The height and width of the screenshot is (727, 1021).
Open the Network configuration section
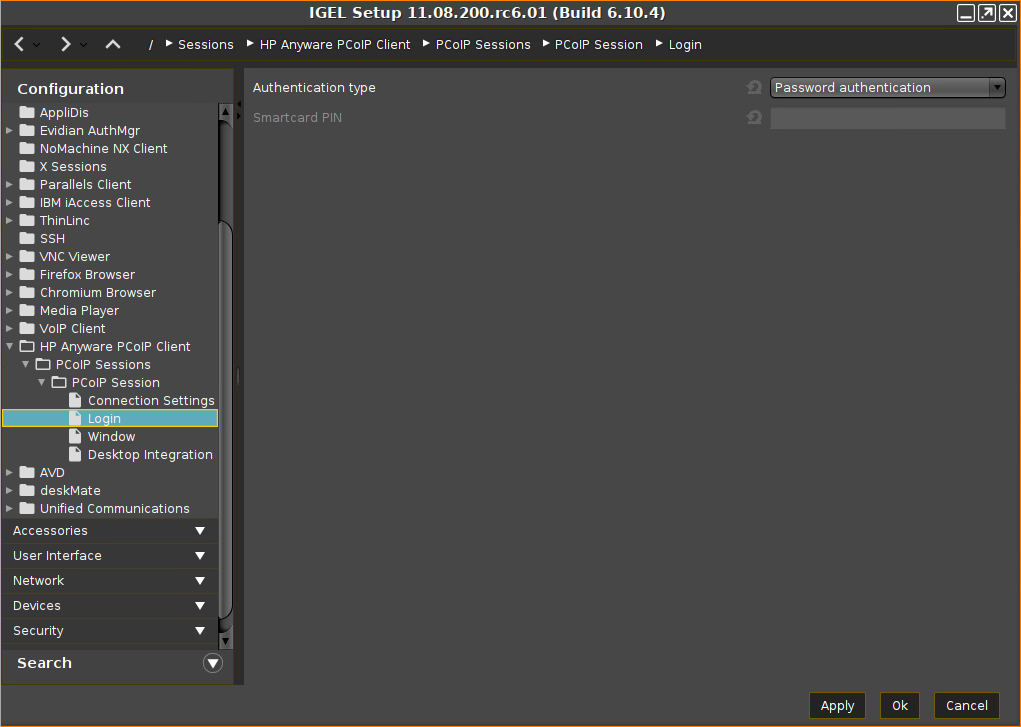coord(109,581)
